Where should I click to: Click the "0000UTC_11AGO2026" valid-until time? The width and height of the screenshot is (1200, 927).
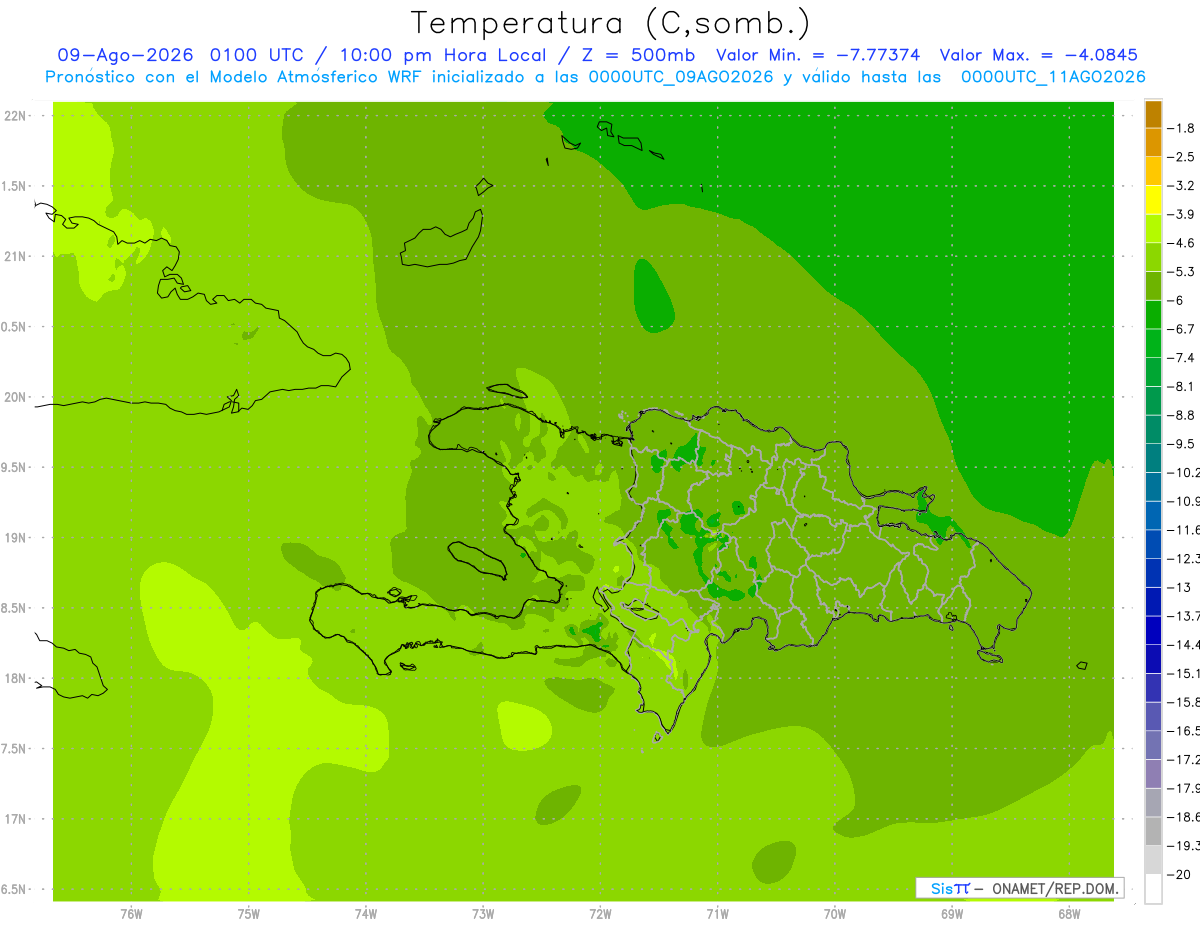point(1053,77)
